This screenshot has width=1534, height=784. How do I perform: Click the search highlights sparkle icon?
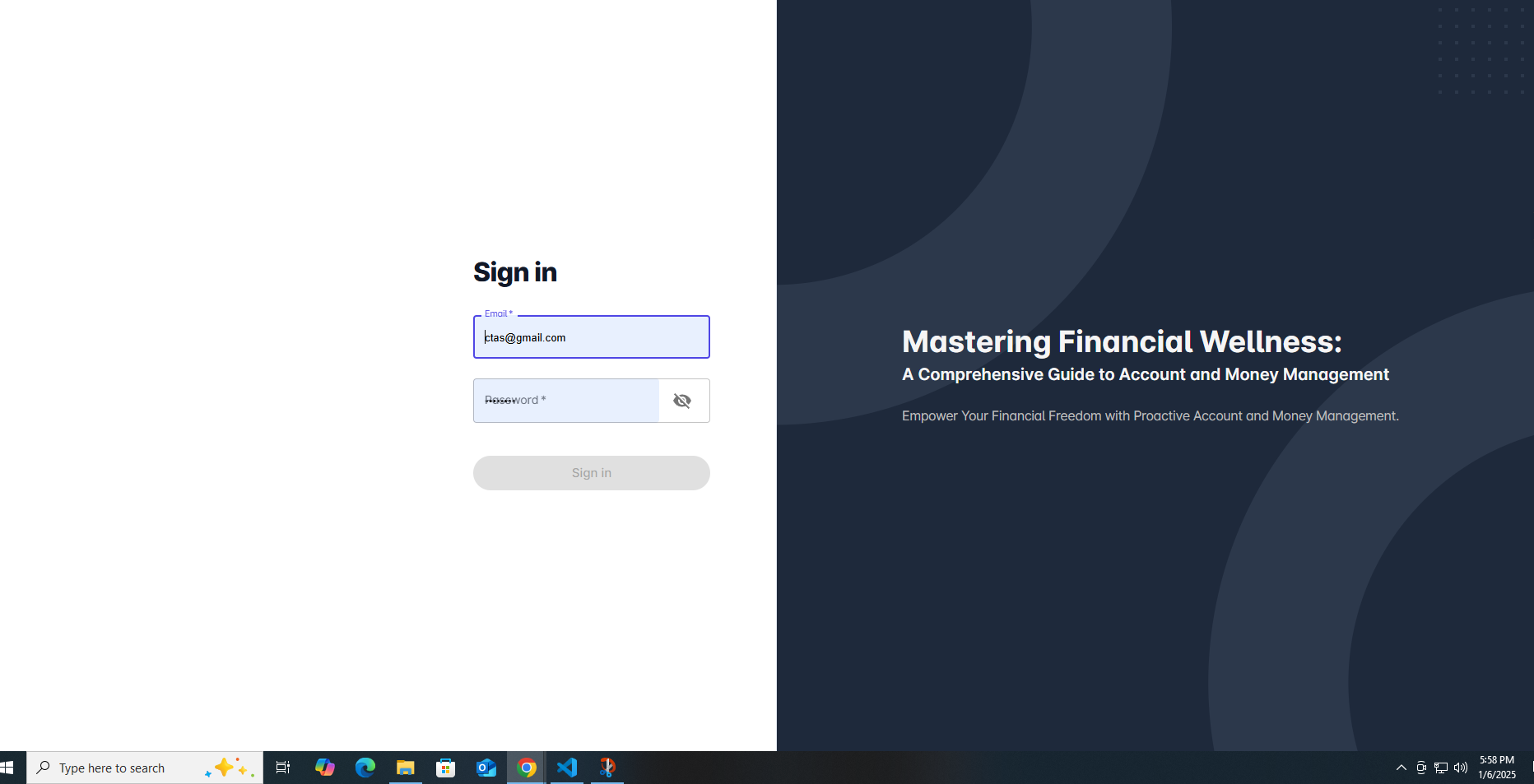tap(229, 768)
